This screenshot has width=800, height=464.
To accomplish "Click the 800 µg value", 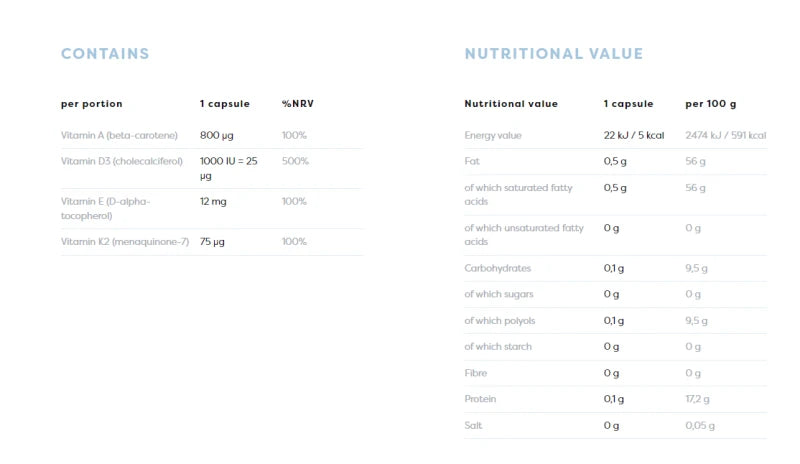I will (216, 135).
